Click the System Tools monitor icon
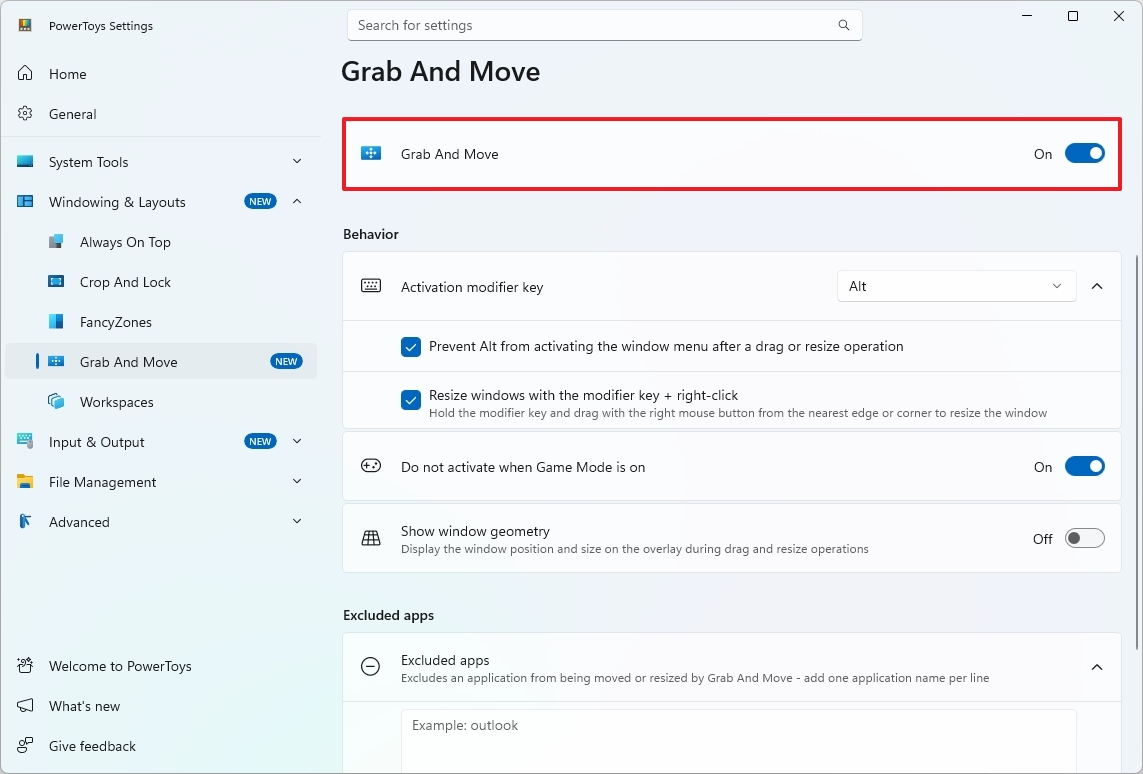The width and height of the screenshot is (1143, 774). (x=25, y=161)
